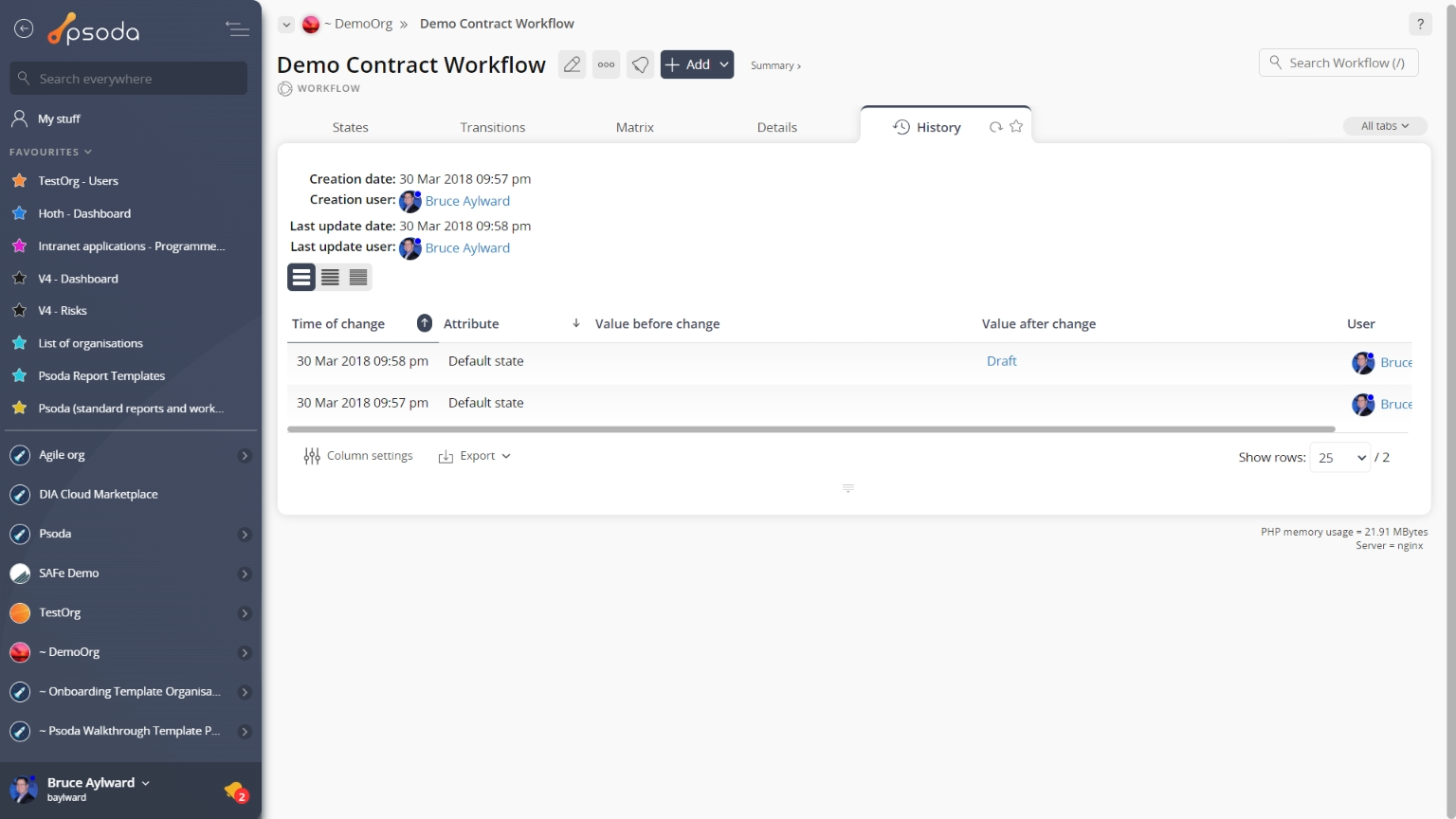This screenshot has height=819, width=1456.
Task: Expand the ~ DemoOrg sidebar arrow
Action: coord(245,653)
